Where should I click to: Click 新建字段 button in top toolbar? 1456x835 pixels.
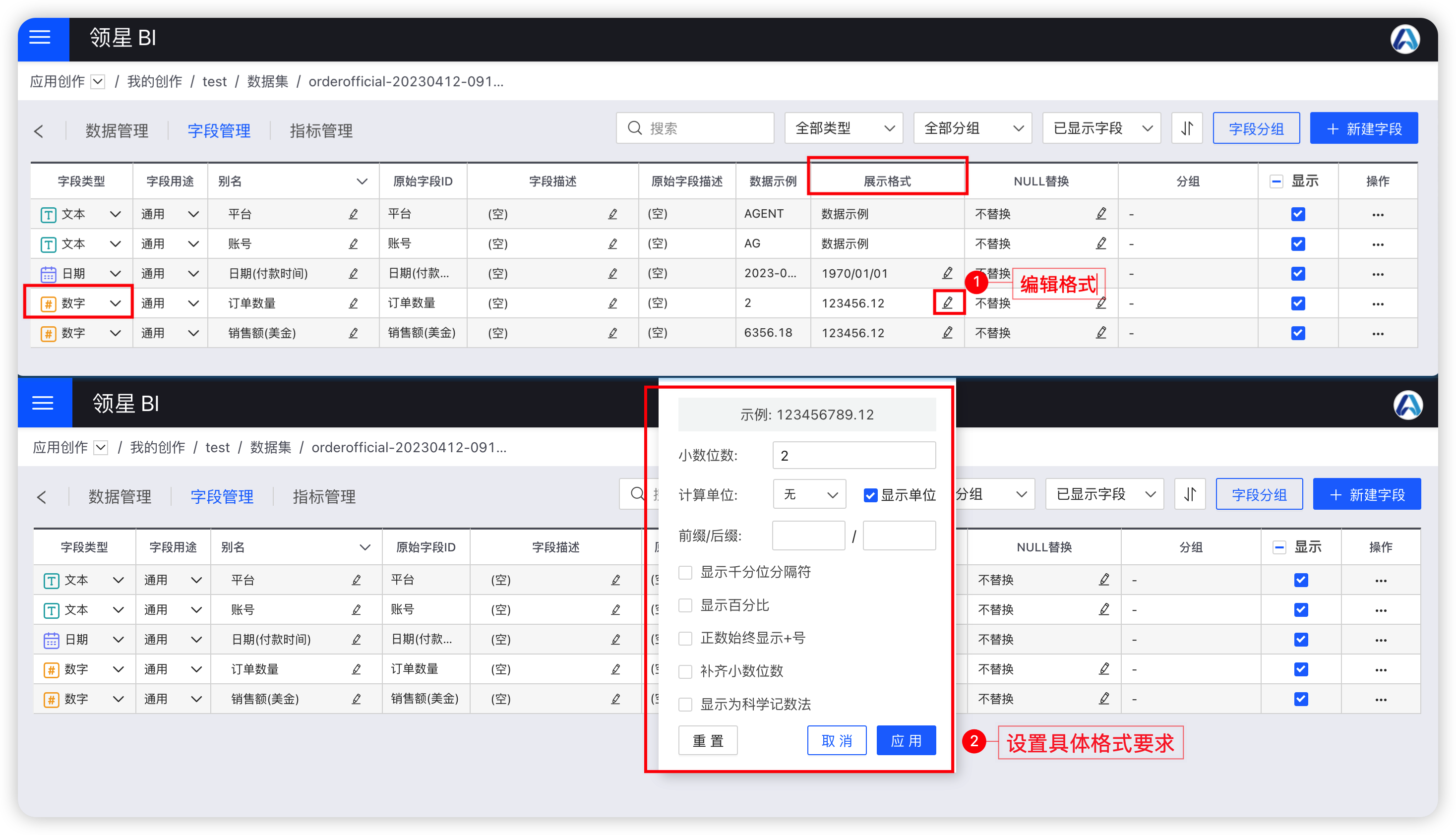pyautogui.click(x=1363, y=128)
